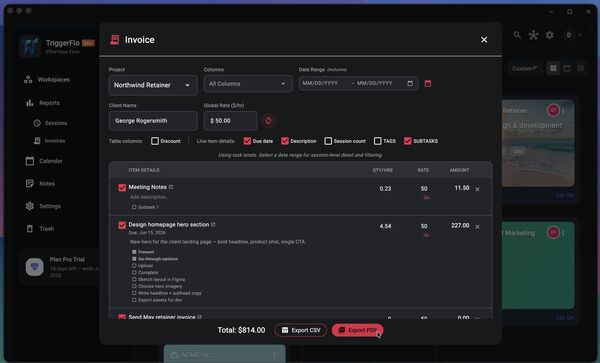Uncheck the Due date checkbox
The height and width of the screenshot is (363, 600).
(x=247, y=141)
